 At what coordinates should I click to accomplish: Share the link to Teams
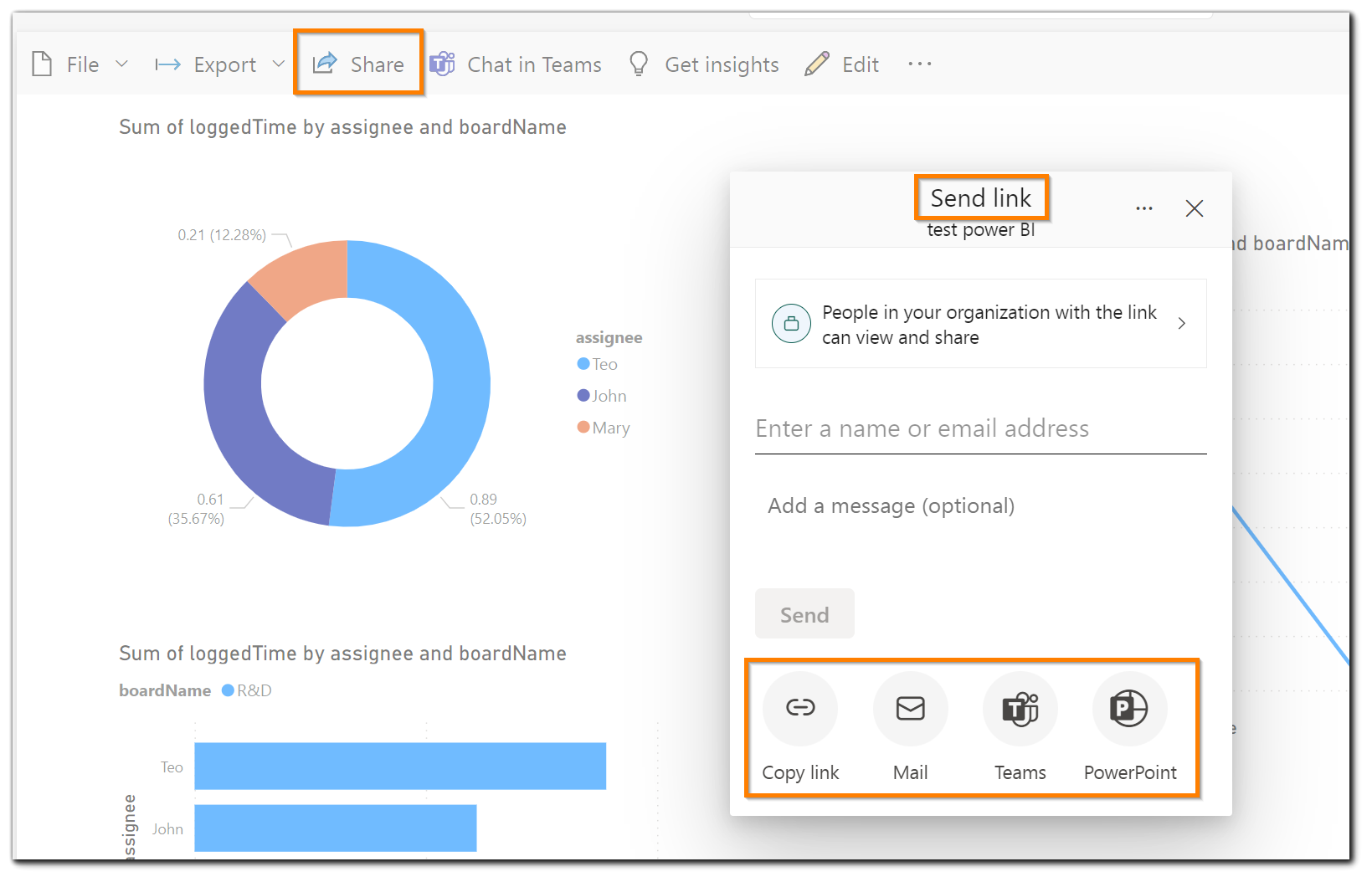(1020, 709)
